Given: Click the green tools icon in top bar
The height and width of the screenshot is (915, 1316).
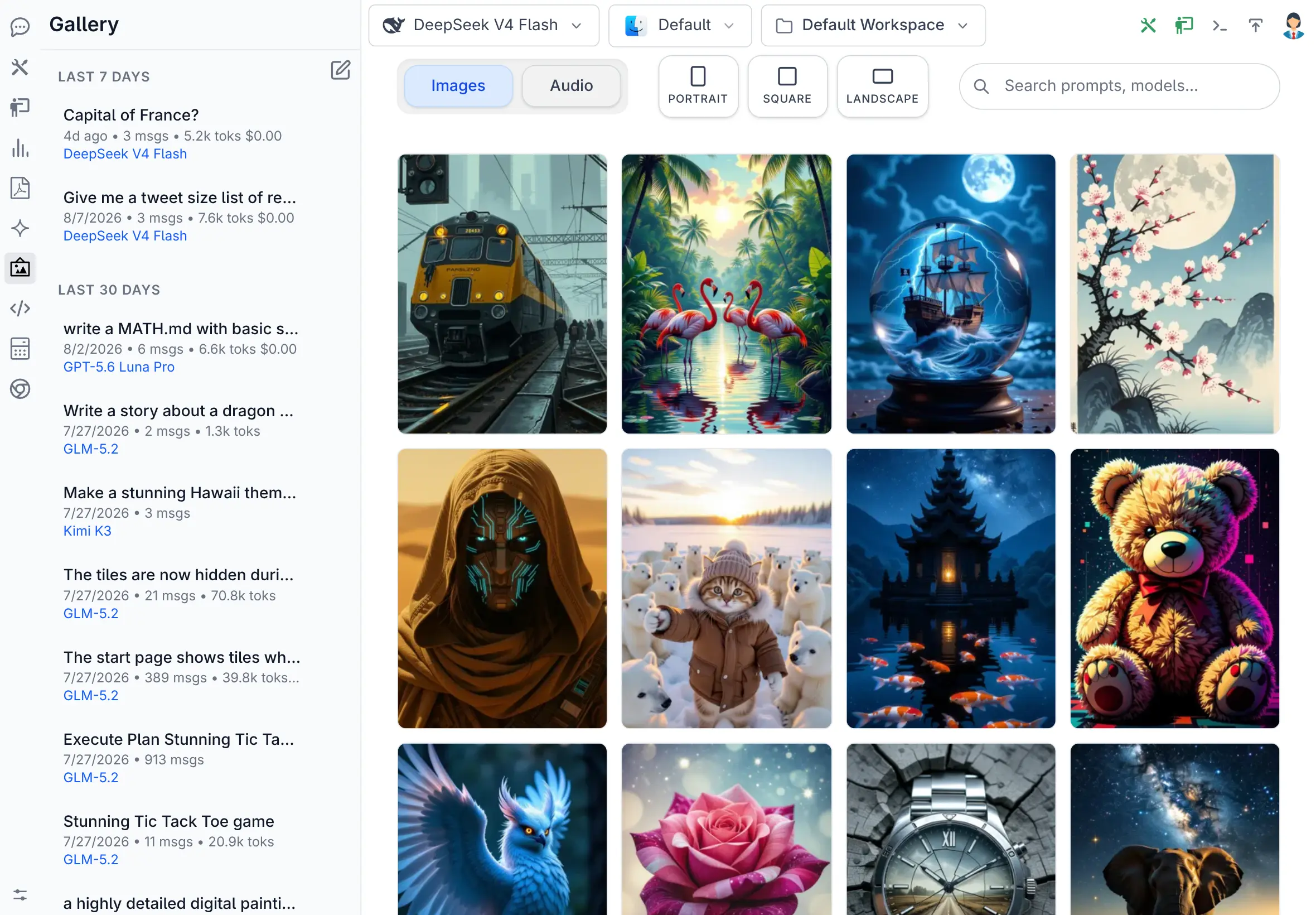Looking at the screenshot, I should [x=1148, y=25].
